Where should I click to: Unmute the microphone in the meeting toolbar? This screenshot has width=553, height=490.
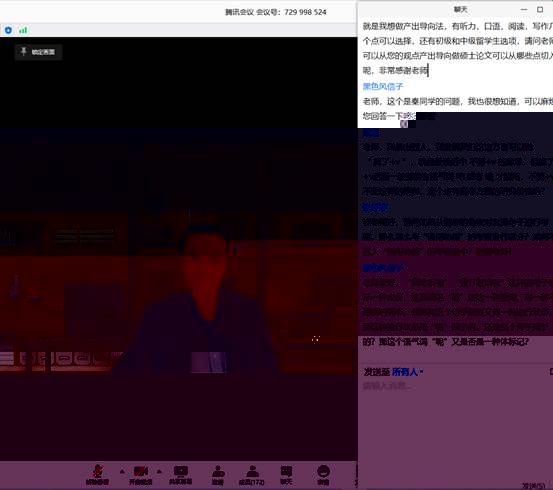coord(97,474)
